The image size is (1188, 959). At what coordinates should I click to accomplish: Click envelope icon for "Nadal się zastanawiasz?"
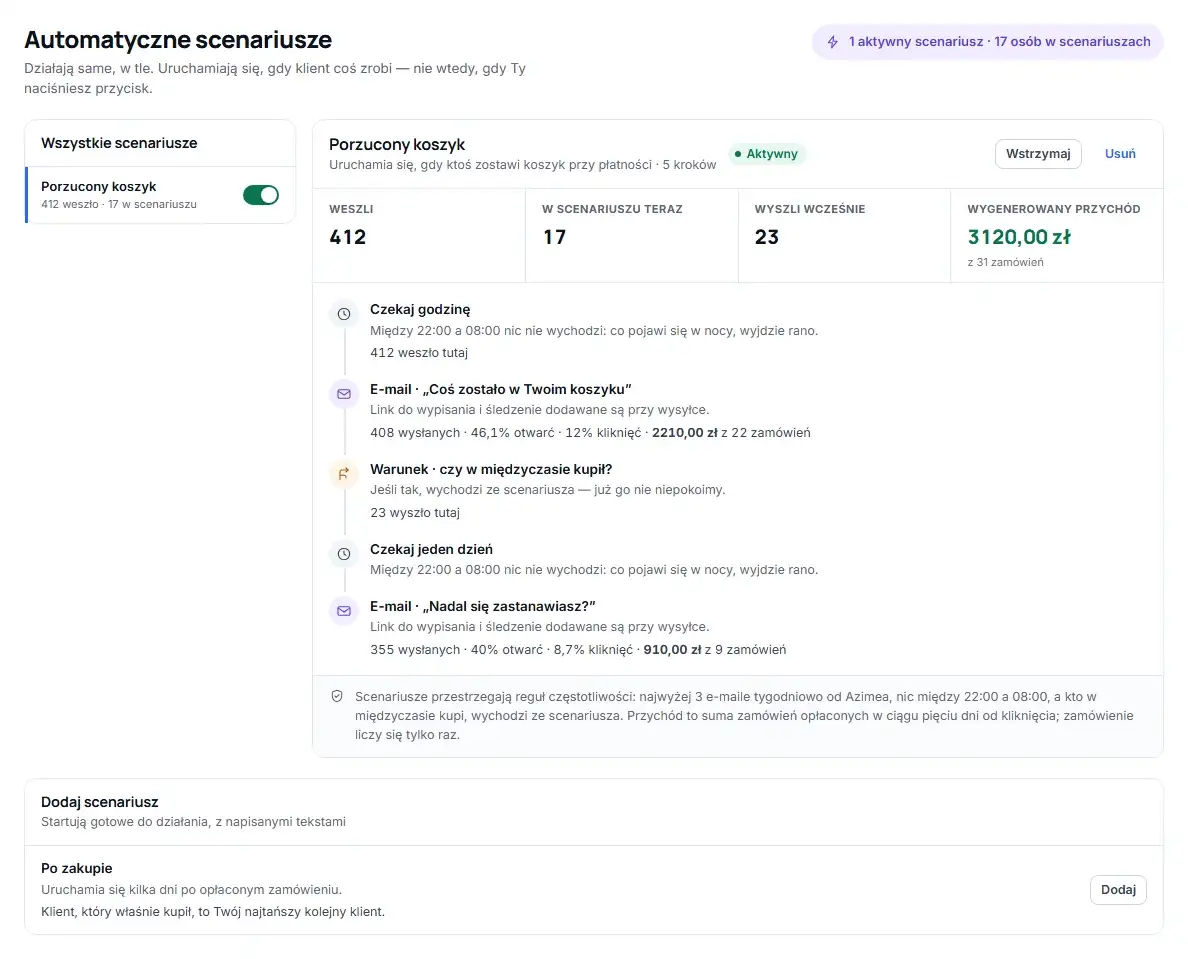click(x=344, y=611)
